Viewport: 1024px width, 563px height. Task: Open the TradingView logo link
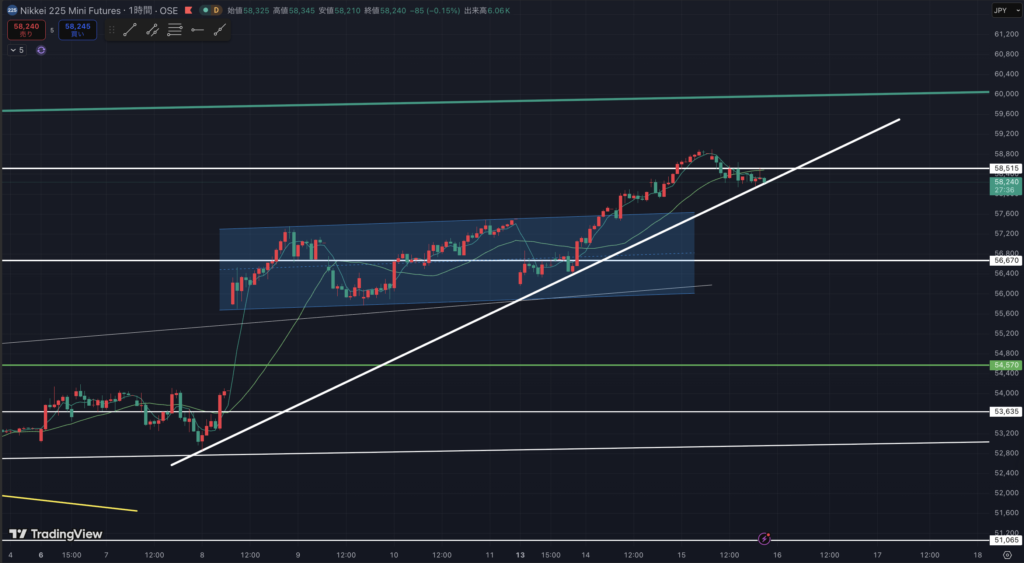click(x=56, y=534)
